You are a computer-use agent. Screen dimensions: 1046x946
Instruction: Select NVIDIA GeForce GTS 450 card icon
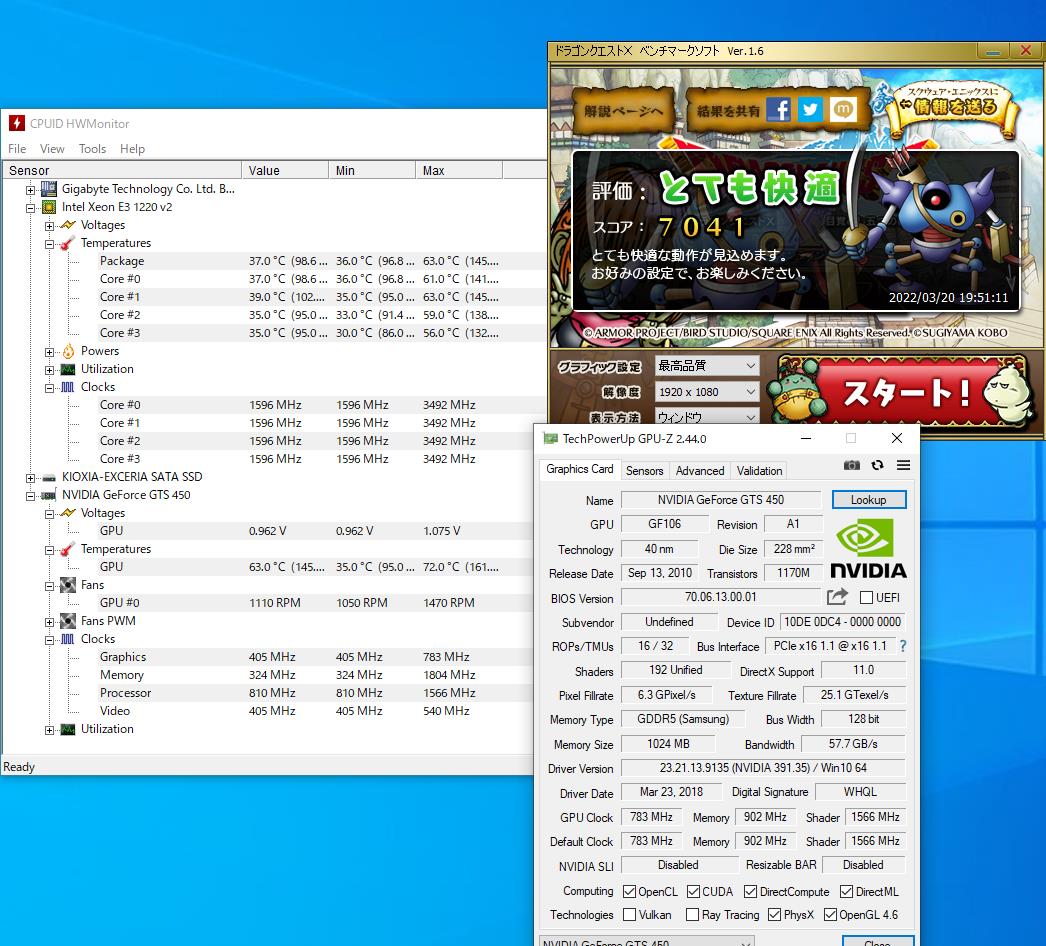pyautogui.click(x=49, y=495)
